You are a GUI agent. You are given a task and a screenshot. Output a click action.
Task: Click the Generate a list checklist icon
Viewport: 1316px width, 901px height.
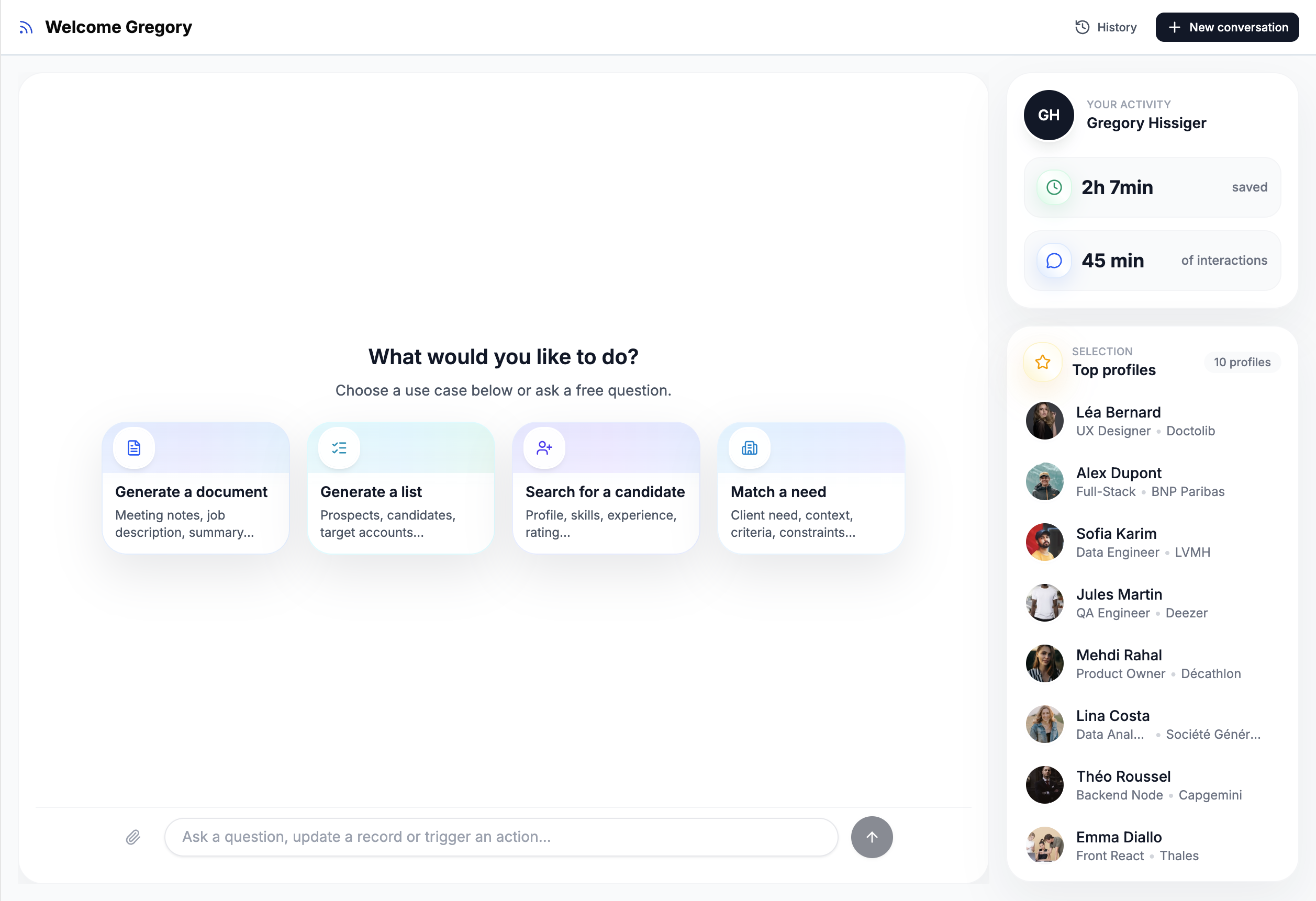339,448
